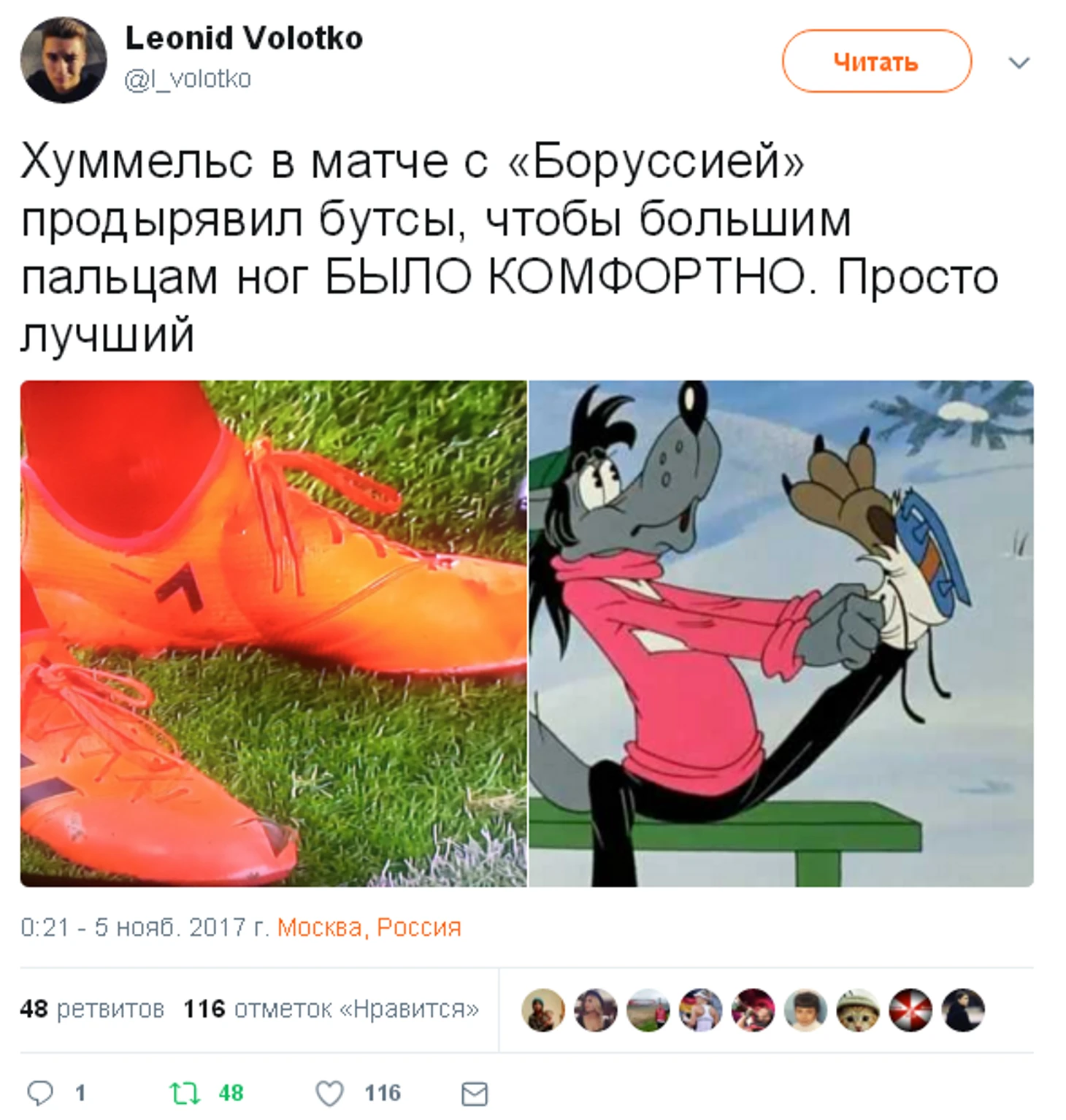The width and height of the screenshot is (1066, 1120).
Task: View the 116 отметок «Нравится» list
Action: (x=331, y=1009)
